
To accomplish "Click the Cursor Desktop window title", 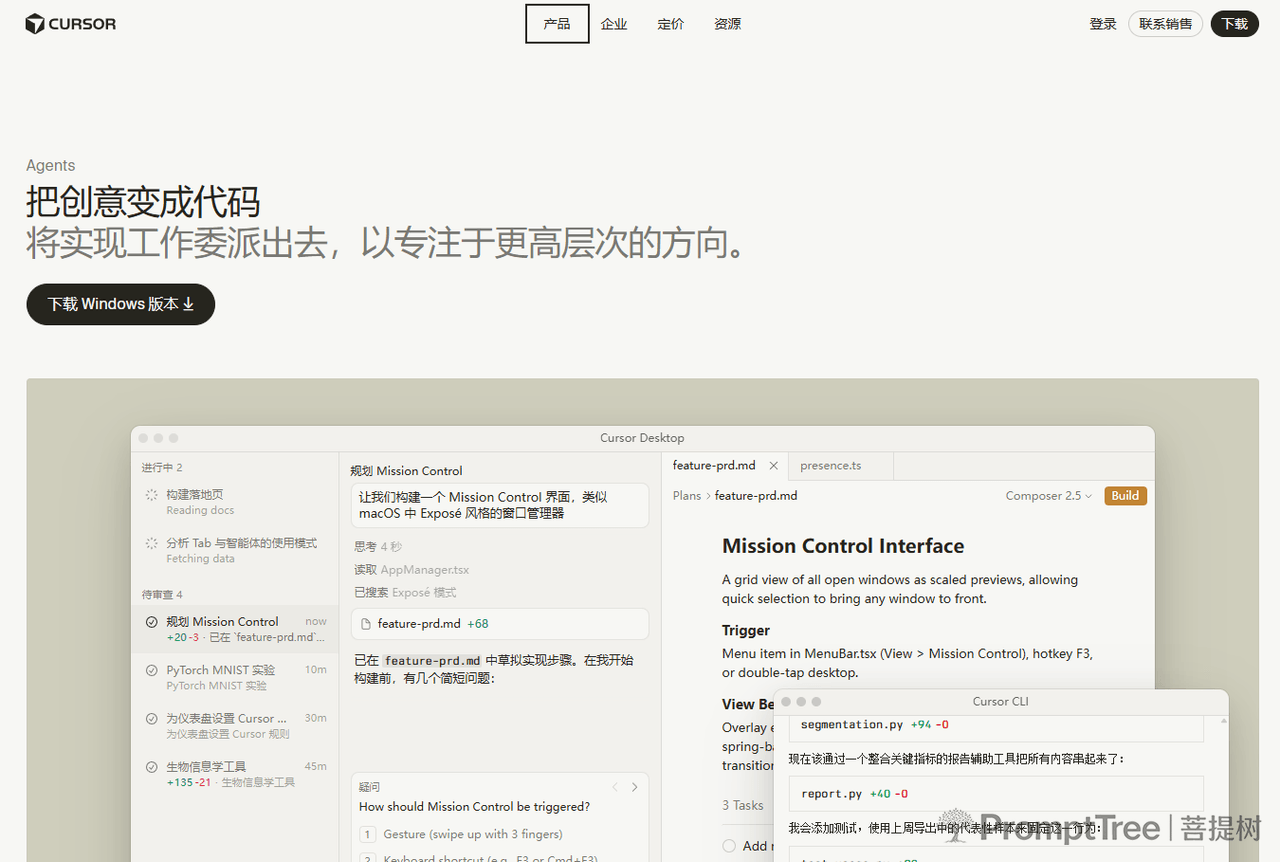I will [642, 438].
